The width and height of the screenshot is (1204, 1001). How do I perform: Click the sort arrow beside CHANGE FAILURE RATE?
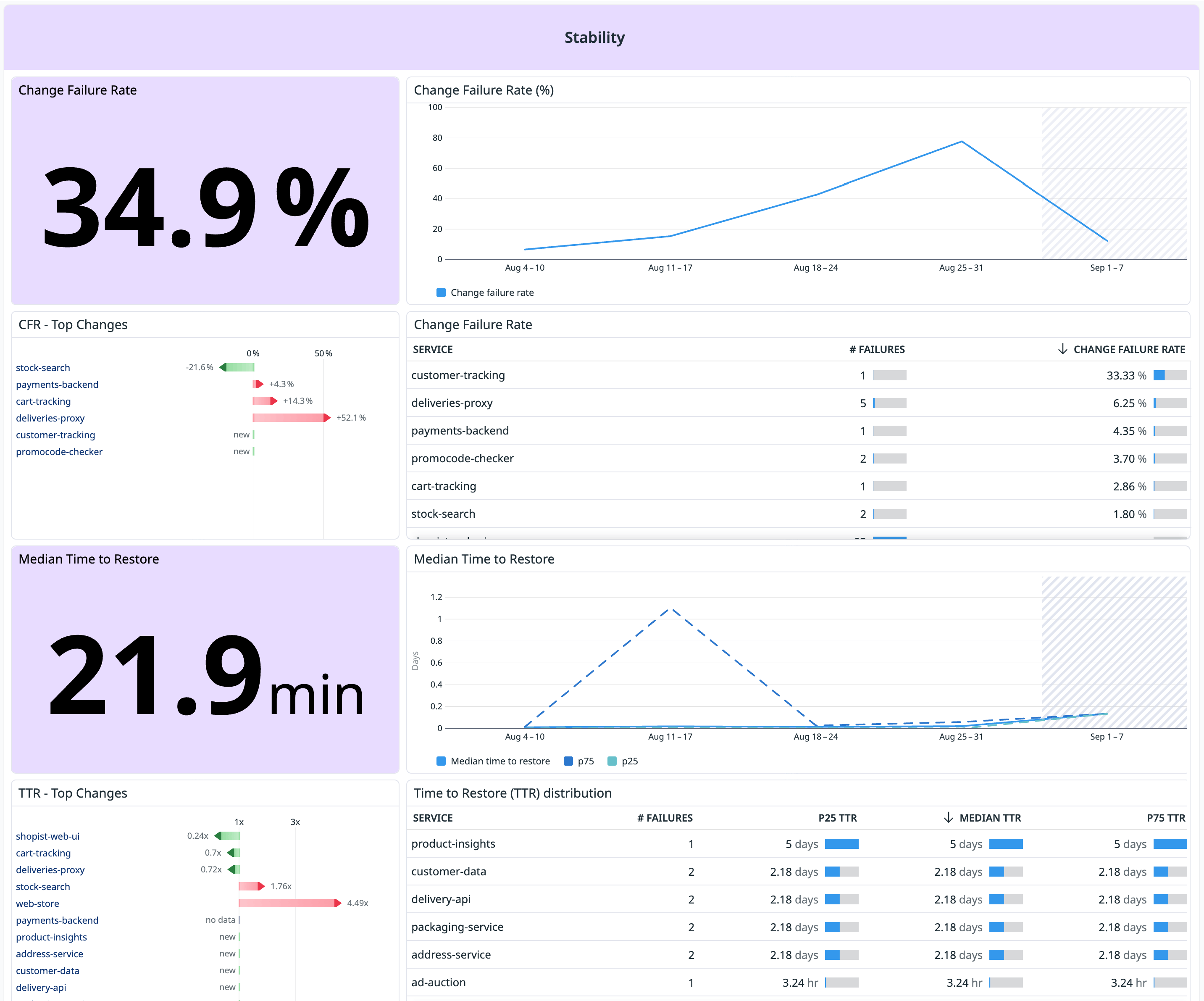tap(1062, 349)
